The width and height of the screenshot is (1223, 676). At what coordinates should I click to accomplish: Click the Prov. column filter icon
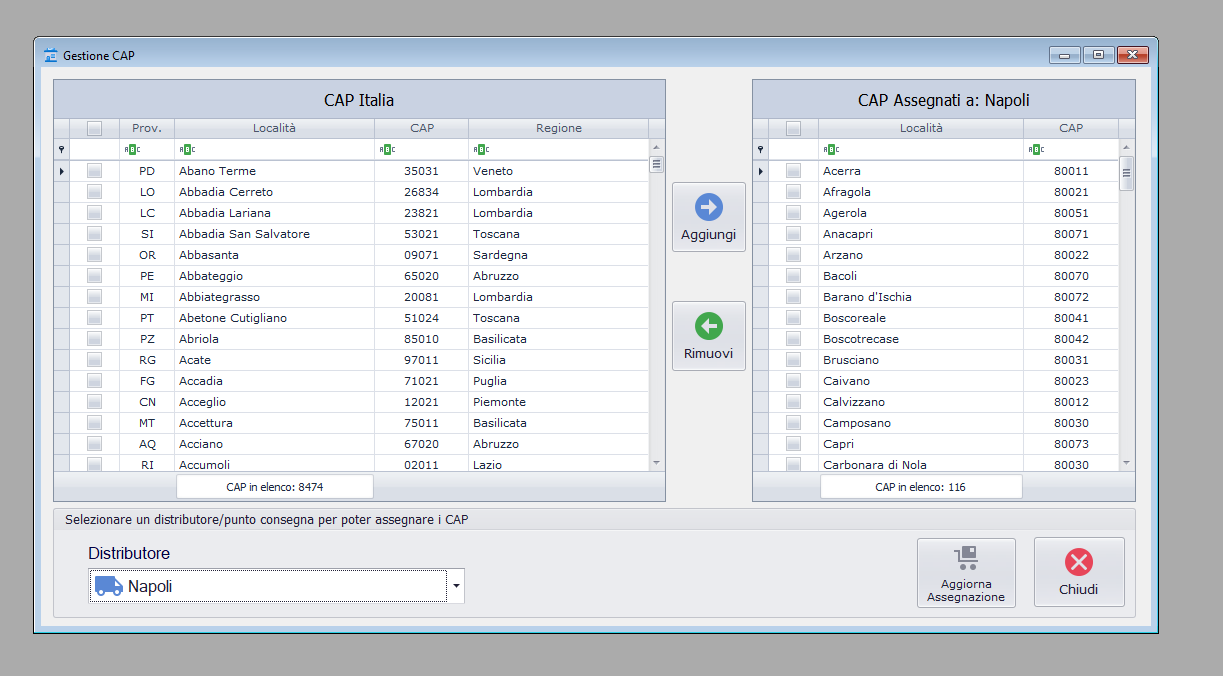131,150
